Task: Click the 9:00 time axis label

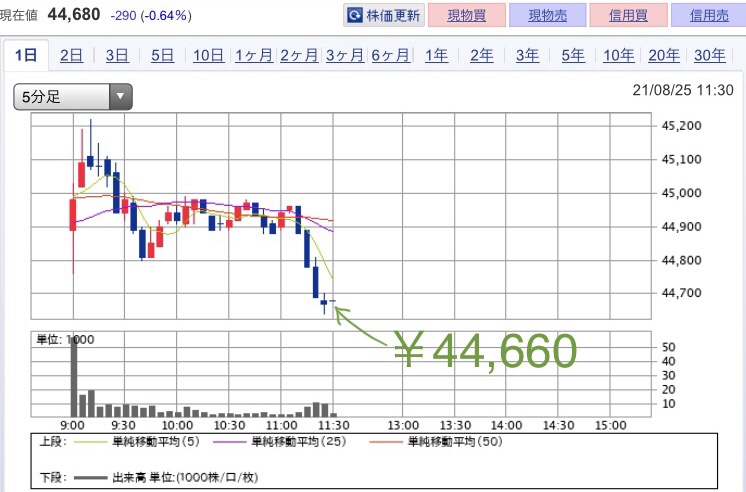Action: pos(72,425)
